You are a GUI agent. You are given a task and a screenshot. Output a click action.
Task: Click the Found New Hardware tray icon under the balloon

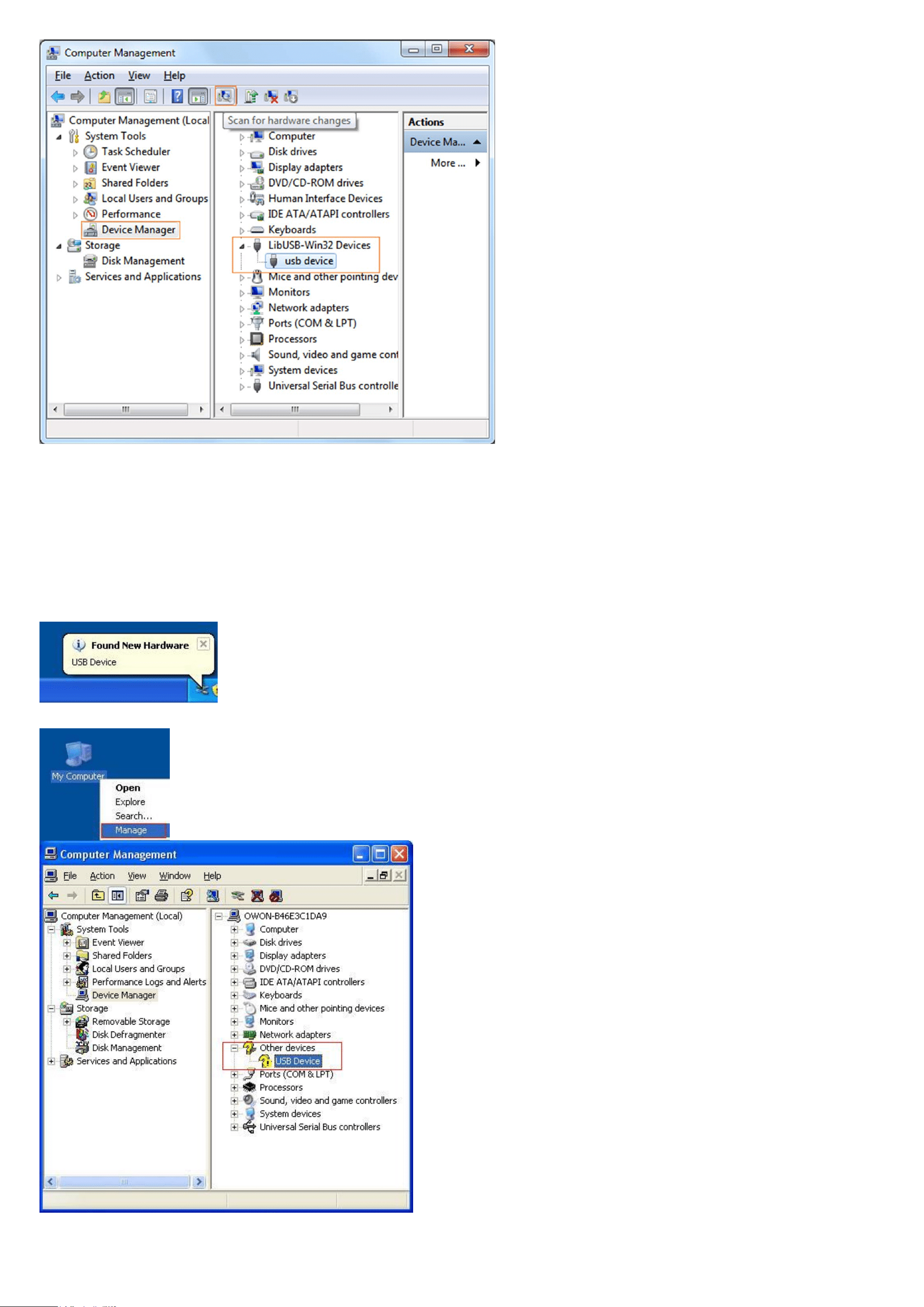(202, 690)
